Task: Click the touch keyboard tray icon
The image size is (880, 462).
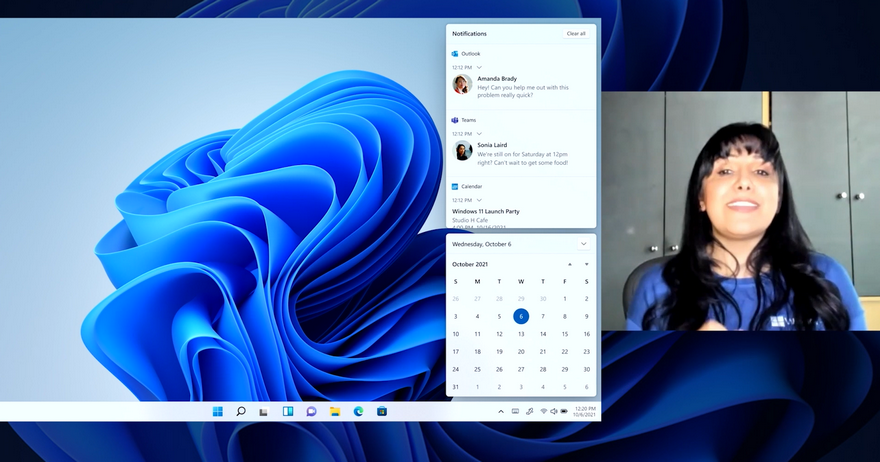Action: coord(515,411)
